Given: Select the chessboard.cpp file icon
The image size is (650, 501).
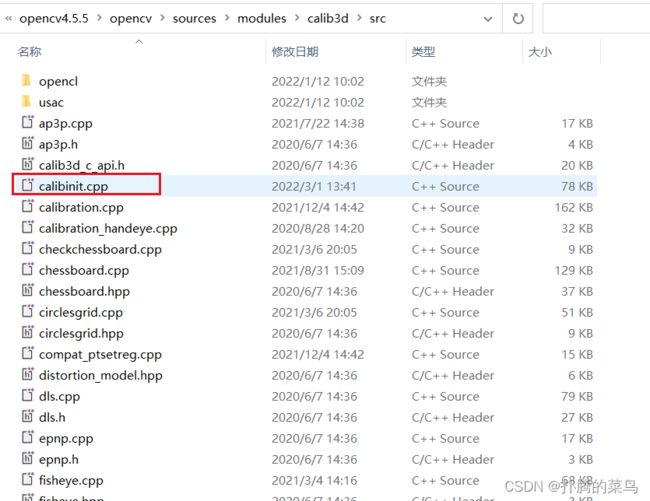Looking at the screenshot, I should point(27,269).
